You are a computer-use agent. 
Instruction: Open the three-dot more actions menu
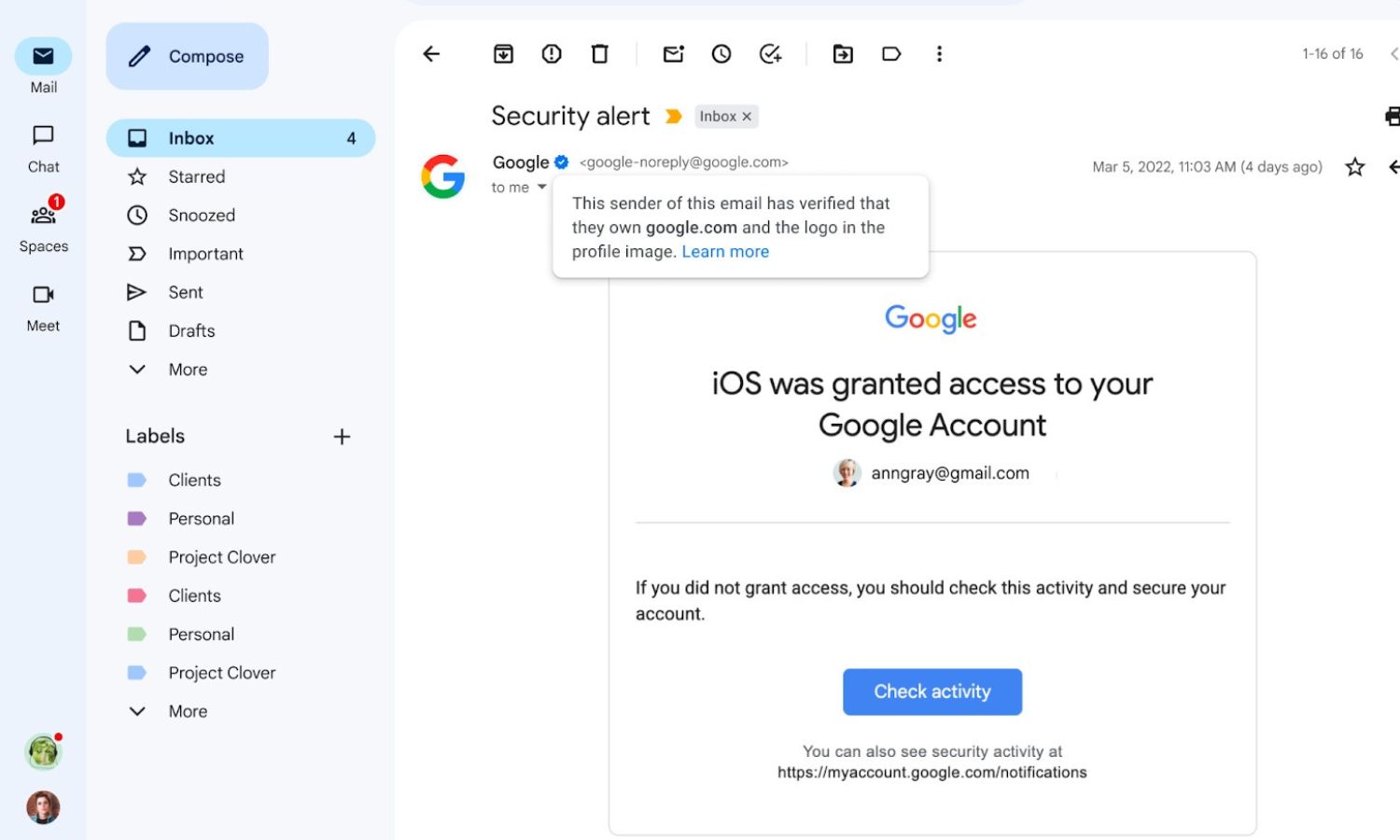tap(939, 54)
